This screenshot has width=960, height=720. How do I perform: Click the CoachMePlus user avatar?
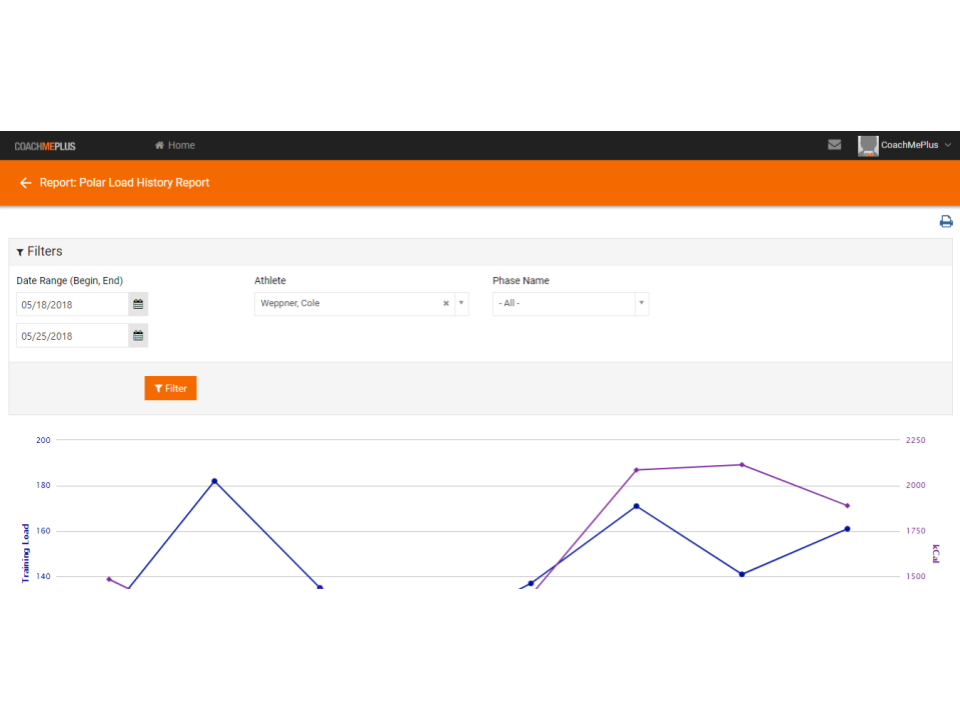pos(868,146)
